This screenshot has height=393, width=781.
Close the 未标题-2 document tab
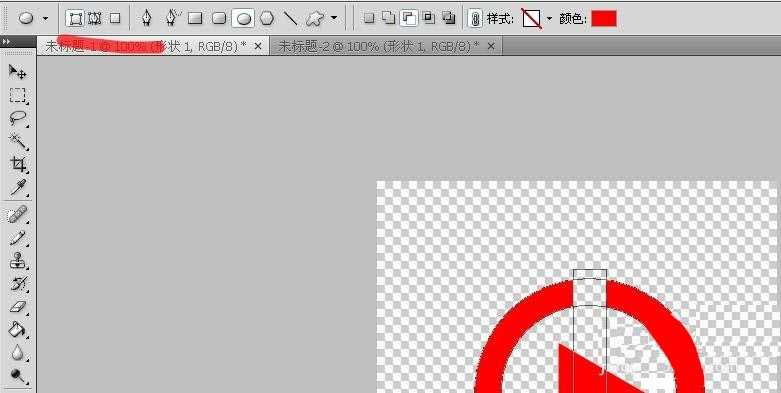(491, 46)
